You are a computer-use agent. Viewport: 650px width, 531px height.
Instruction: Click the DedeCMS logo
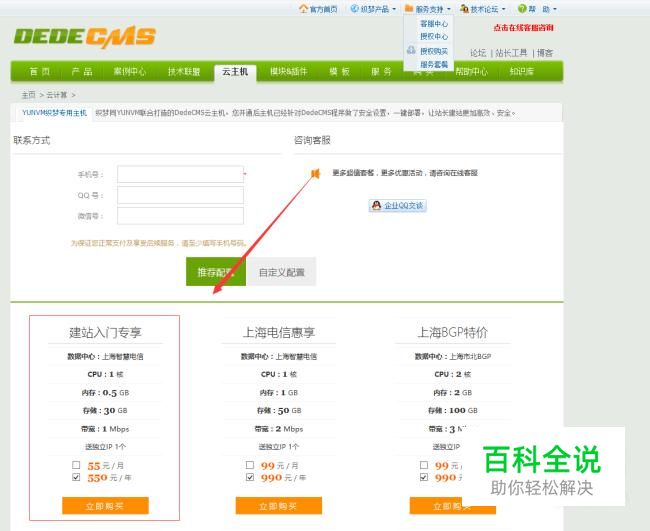tap(85, 37)
